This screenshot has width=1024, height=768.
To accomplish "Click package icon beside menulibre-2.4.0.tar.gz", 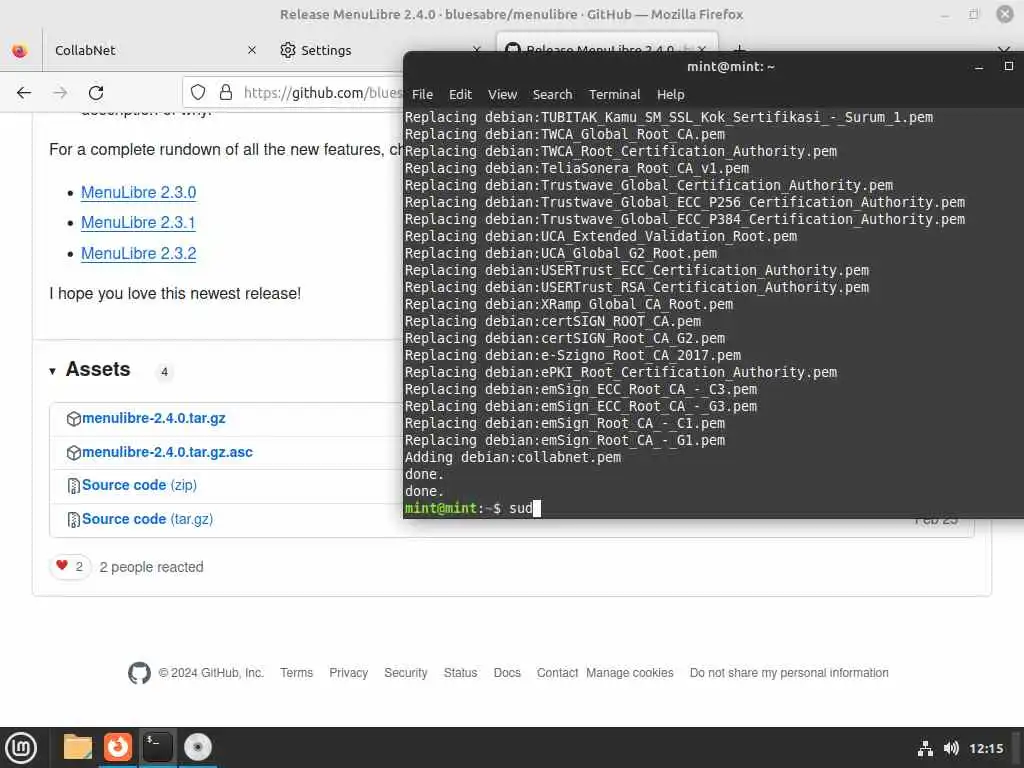I will pos(74,419).
